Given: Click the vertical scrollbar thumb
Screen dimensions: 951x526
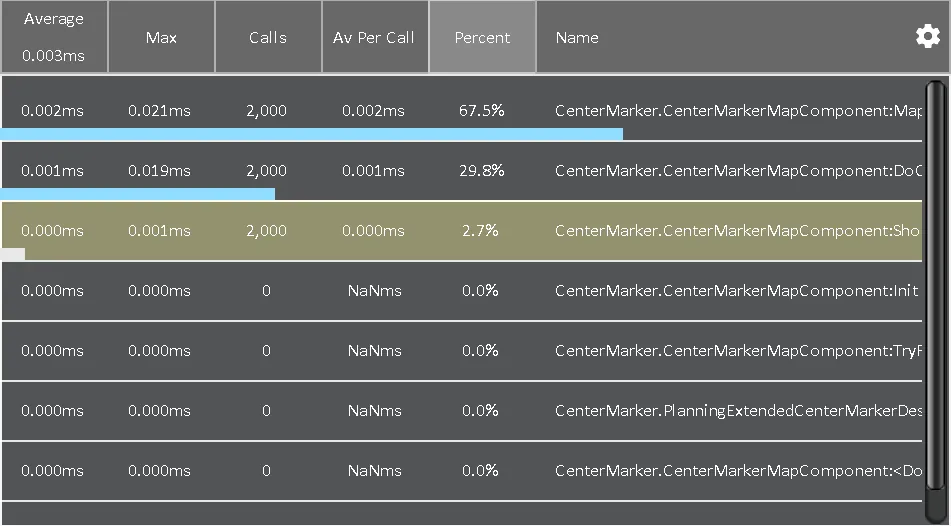Looking at the screenshot, I should 935,300.
